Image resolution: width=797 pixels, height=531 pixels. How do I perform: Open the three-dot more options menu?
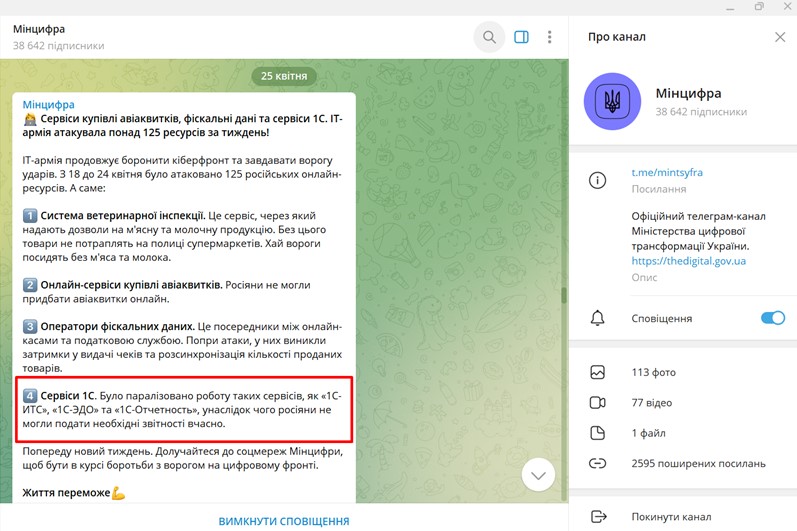point(549,38)
